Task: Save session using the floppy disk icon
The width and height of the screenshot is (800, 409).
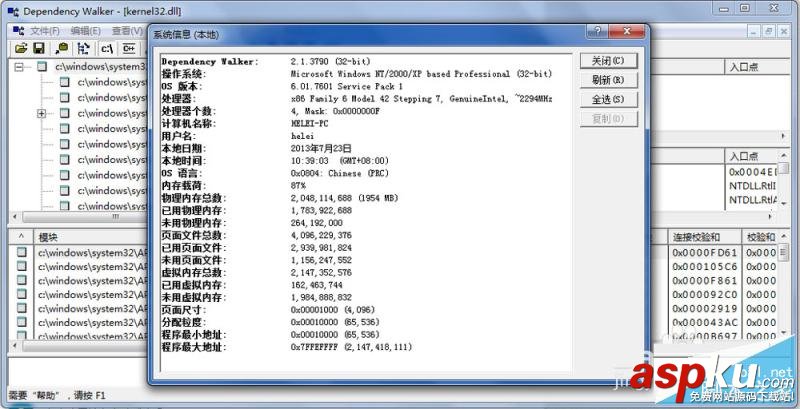Action: [39, 48]
